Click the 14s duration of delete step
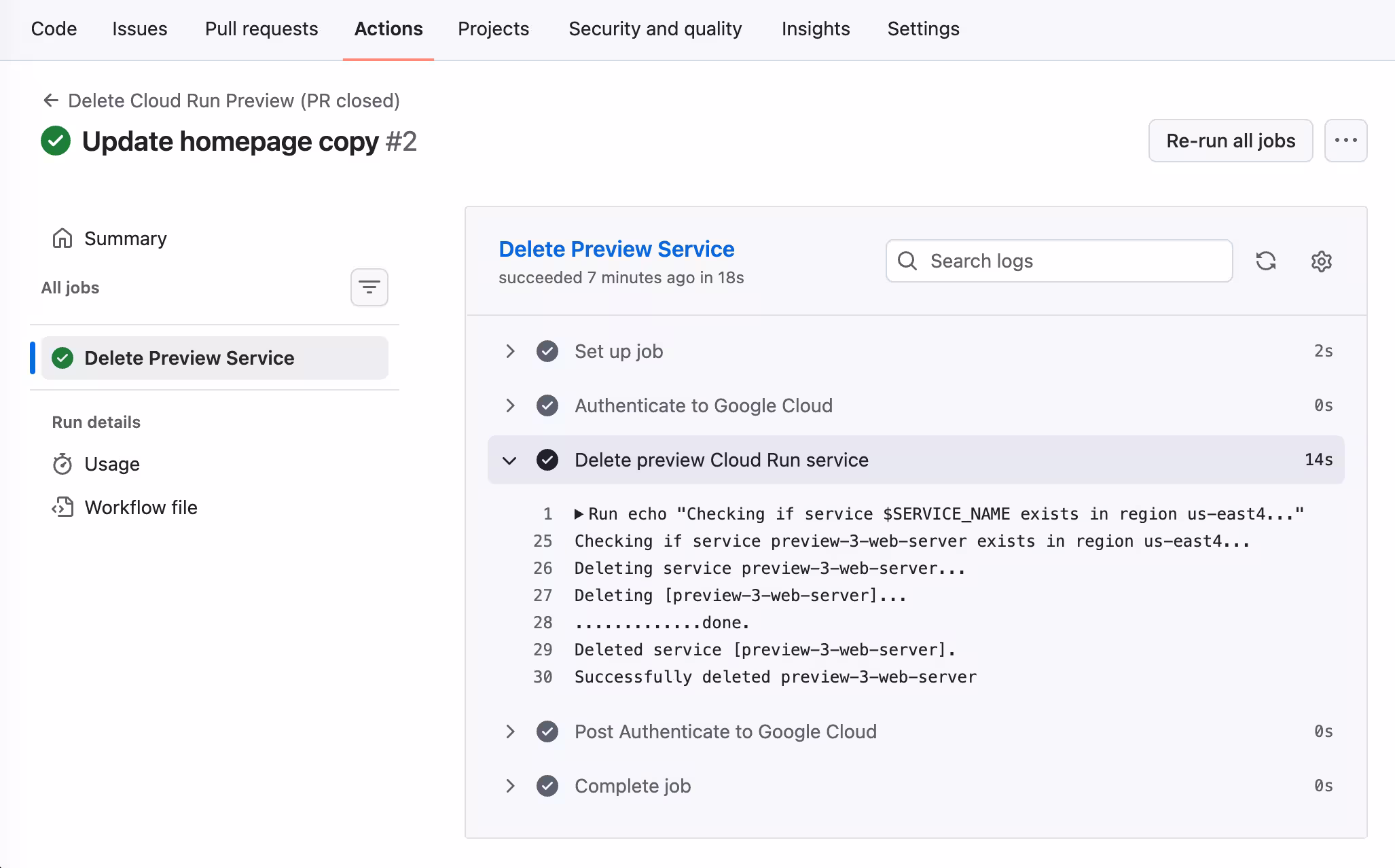Viewport: 1395px width, 868px height. tap(1318, 460)
